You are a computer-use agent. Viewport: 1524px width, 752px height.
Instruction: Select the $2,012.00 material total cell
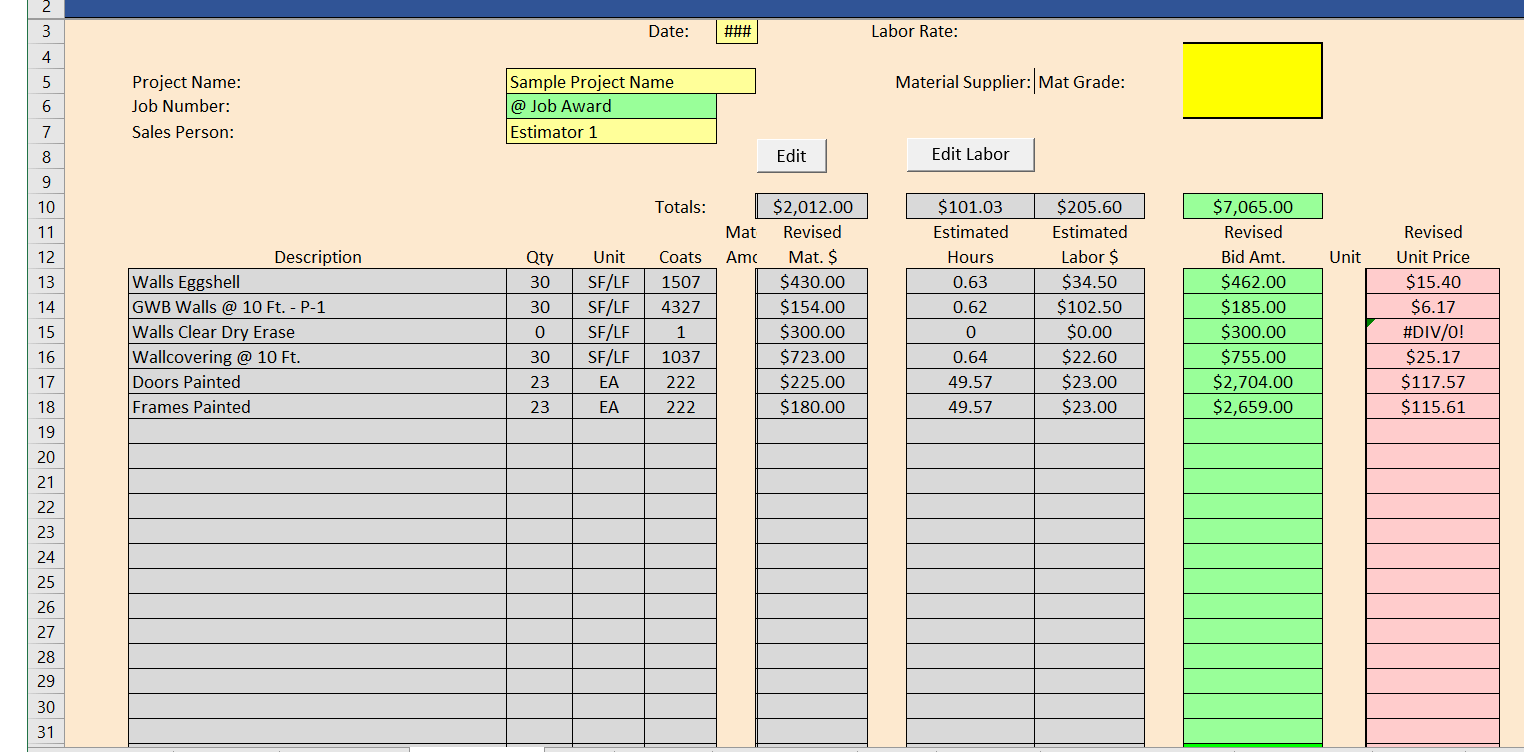pos(812,207)
